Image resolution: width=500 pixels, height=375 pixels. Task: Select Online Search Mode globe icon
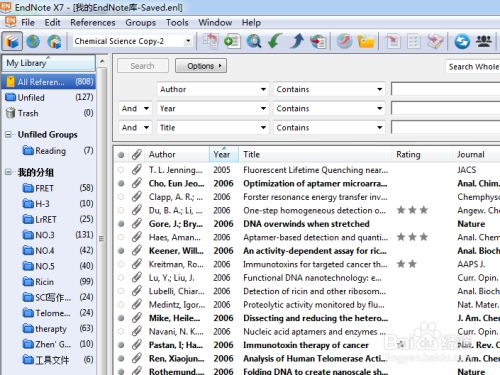tap(33, 41)
